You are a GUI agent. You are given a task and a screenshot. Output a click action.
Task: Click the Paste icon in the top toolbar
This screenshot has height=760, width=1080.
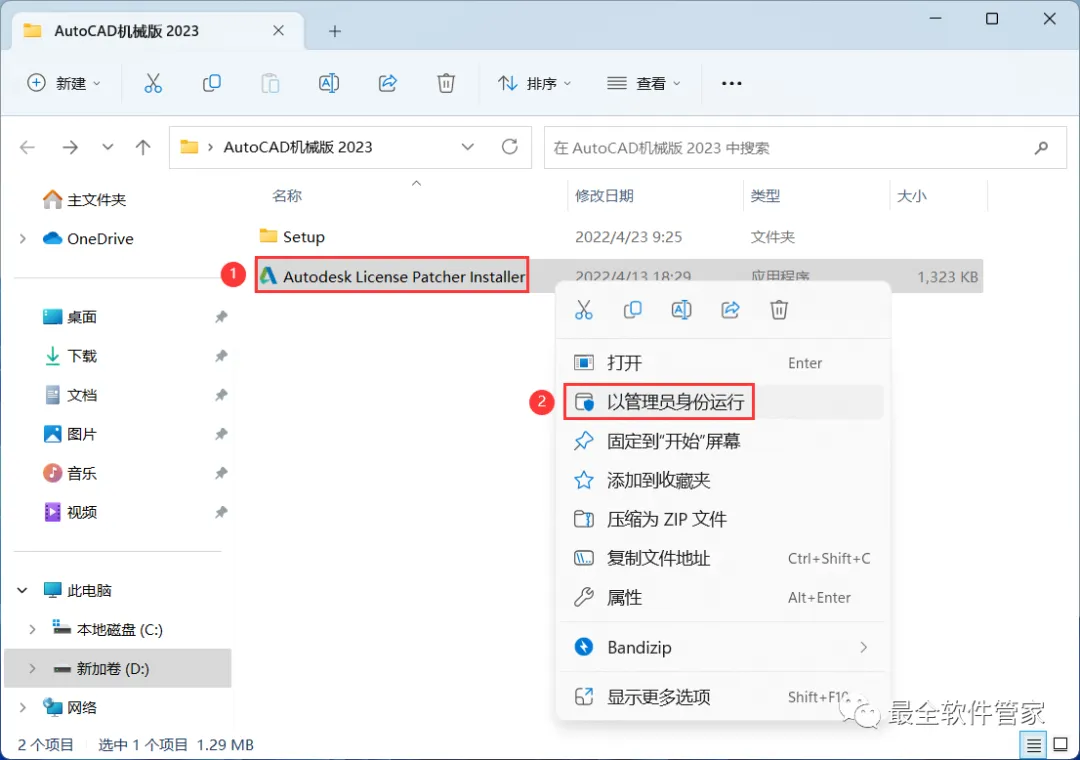tap(270, 83)
